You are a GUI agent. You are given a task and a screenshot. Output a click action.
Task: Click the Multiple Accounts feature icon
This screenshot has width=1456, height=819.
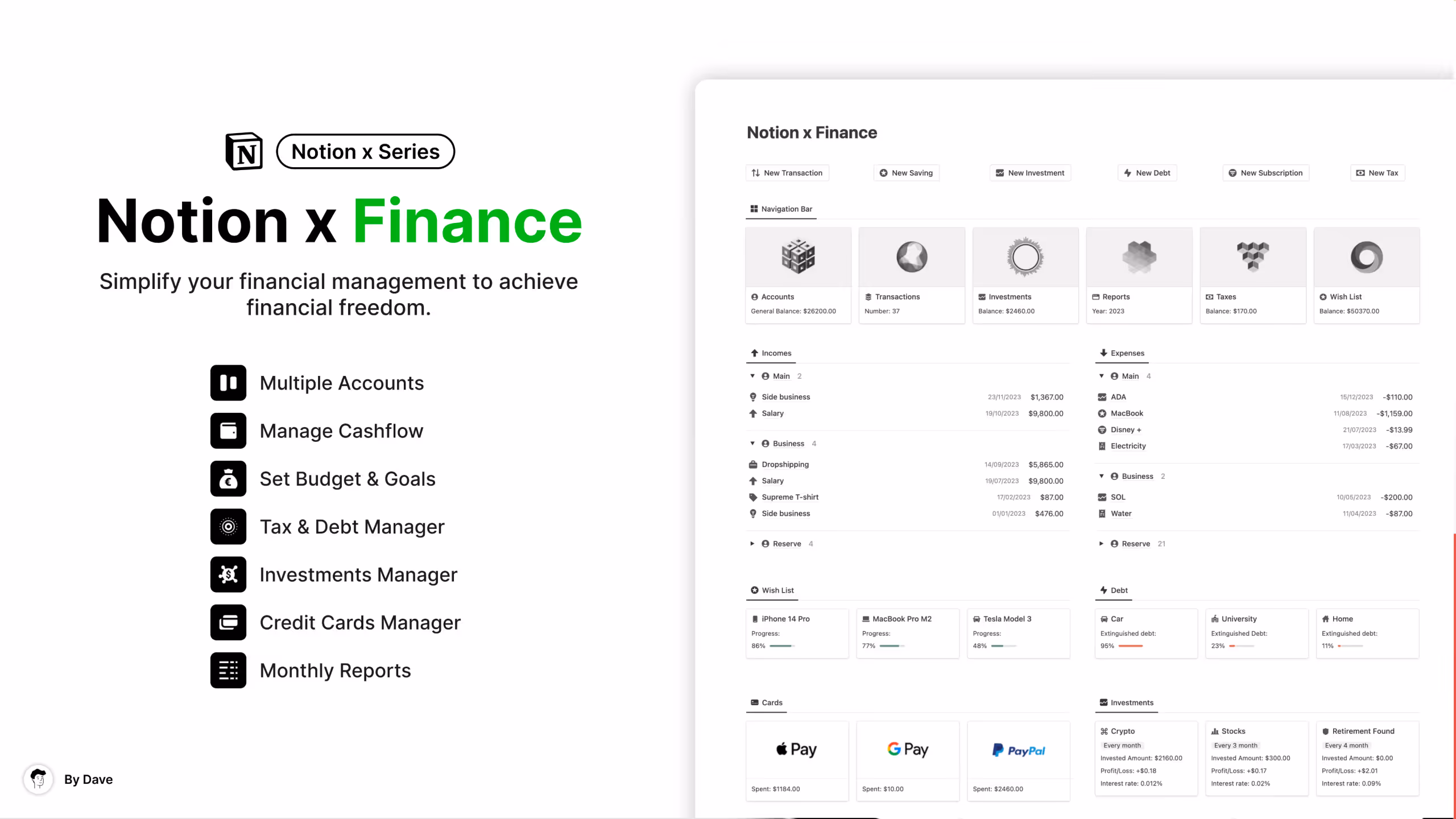point(228,383)
